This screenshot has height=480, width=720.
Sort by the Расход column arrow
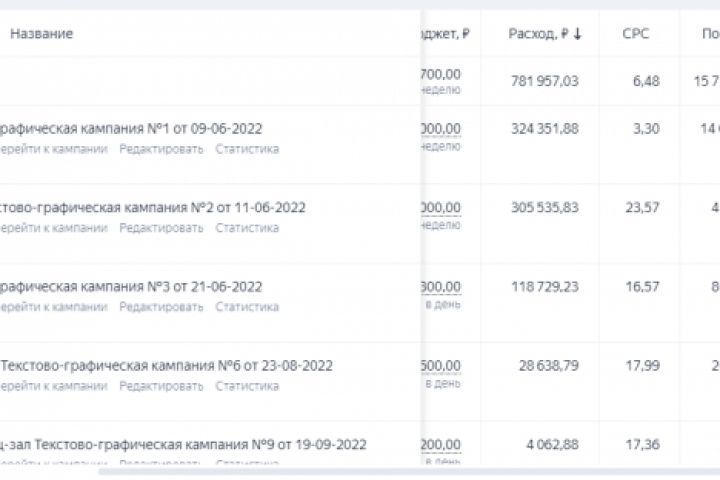pyautogui.click(x=578, y=34)
